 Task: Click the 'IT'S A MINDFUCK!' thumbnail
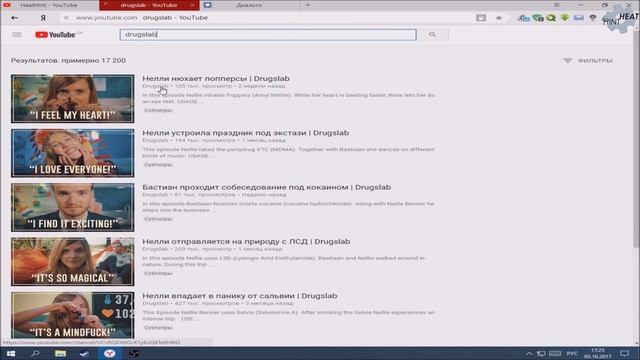[73, 315]
